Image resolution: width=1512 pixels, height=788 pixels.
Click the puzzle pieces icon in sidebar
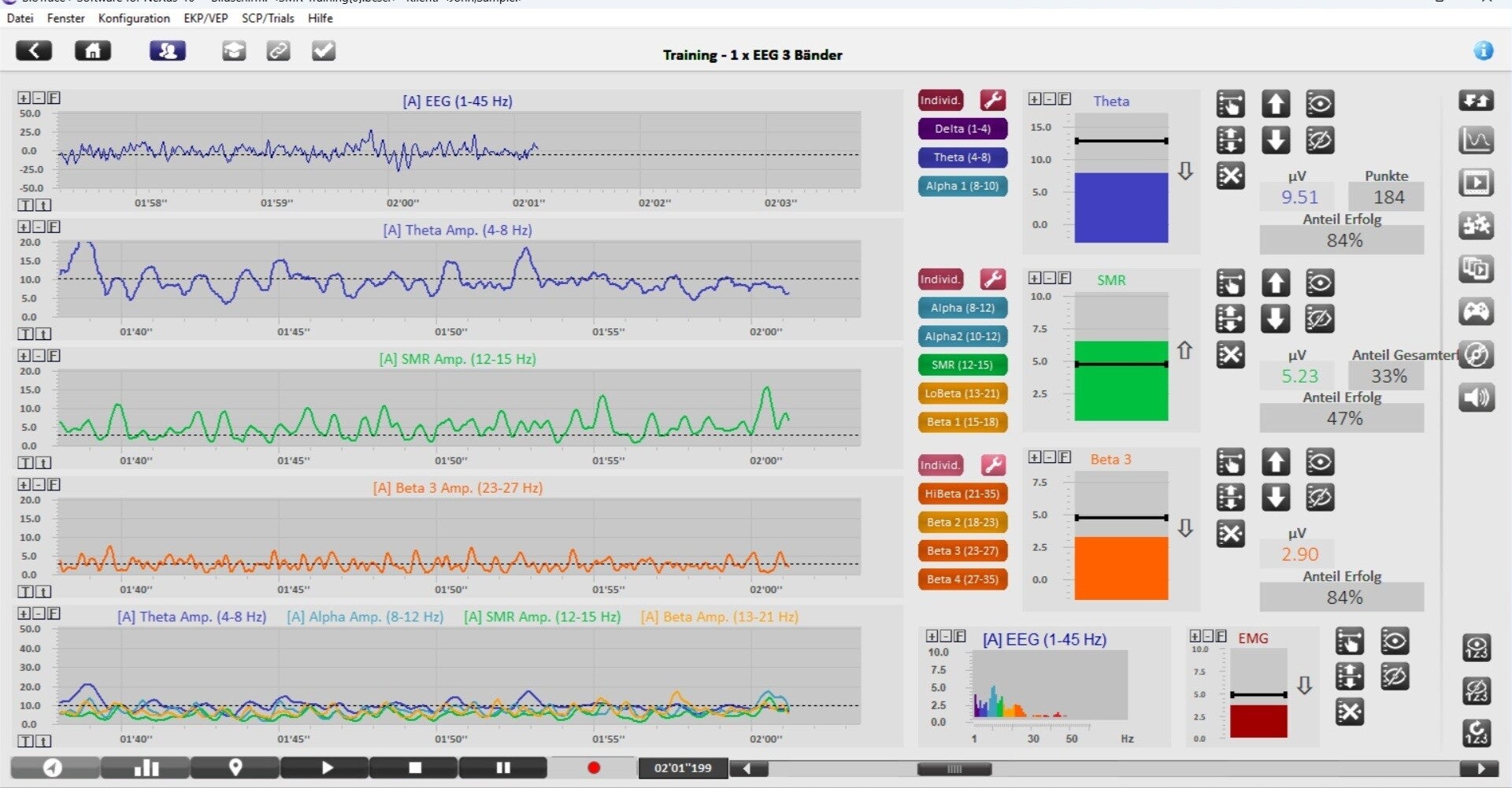(x=1476, y=226)
